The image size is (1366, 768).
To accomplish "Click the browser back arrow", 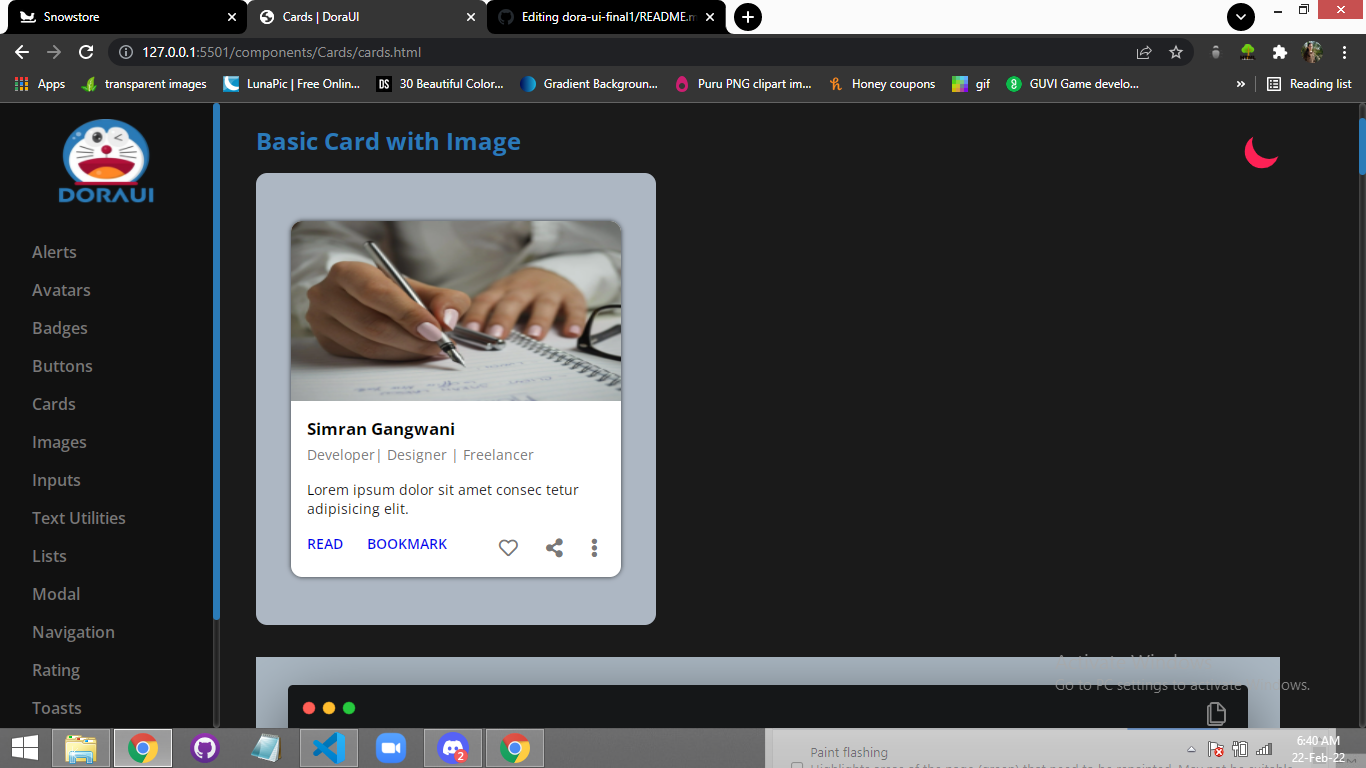I will tap(22, 52).
